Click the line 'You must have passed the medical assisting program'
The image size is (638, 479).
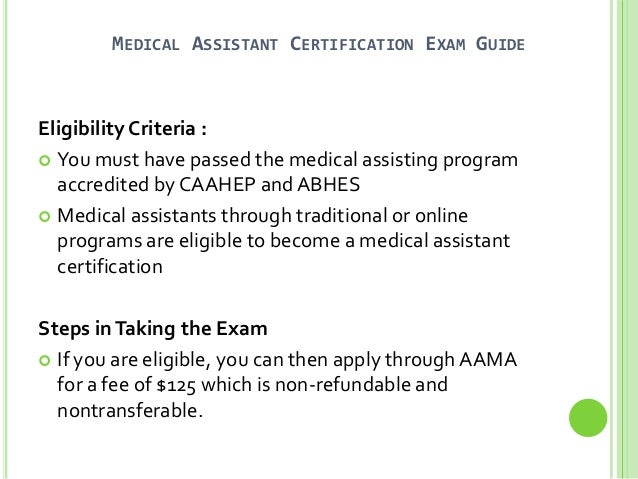point(289,159)
